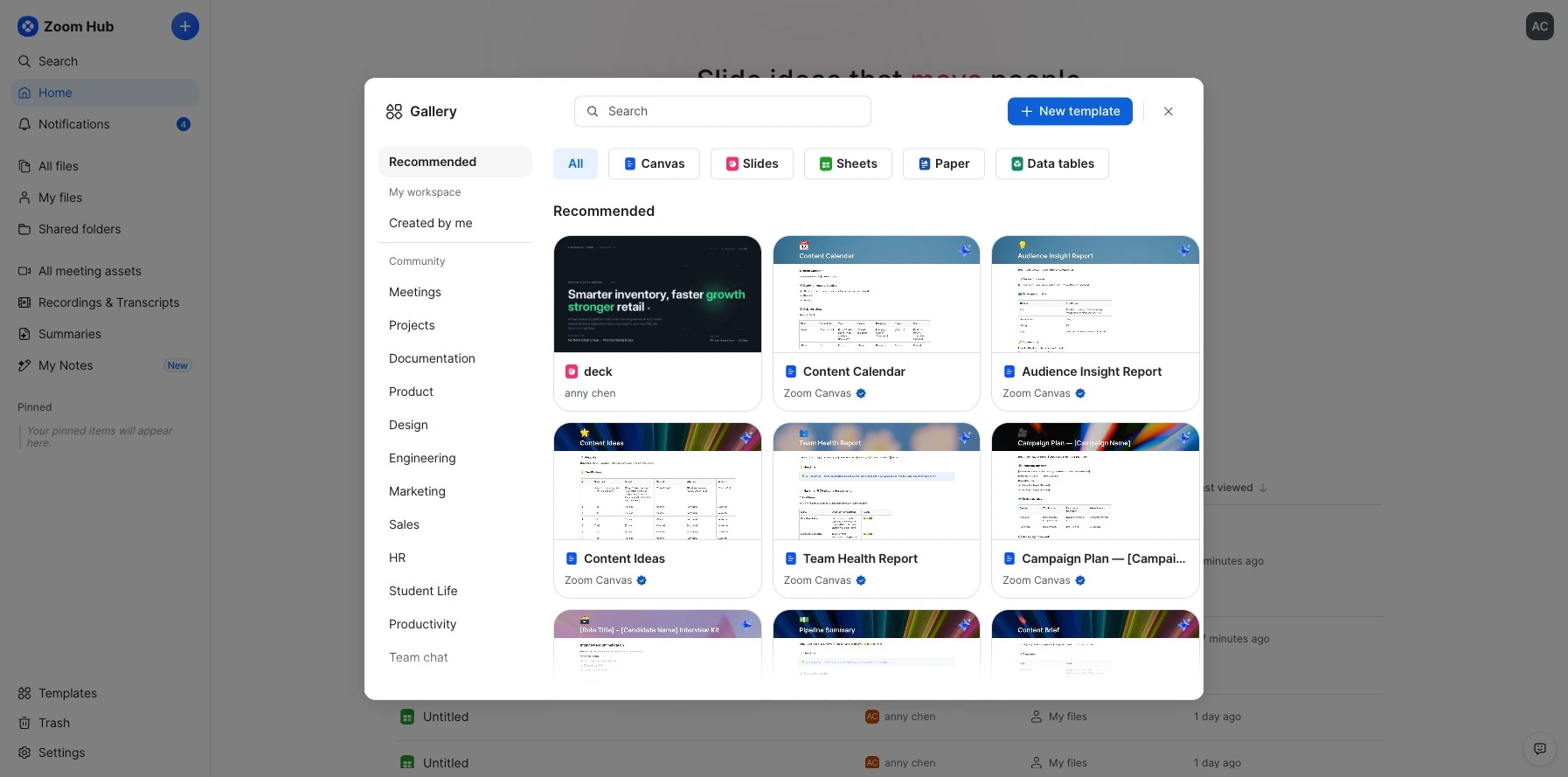Click 'anny chen' under the deck template
Viewport: 1568px width, 777px height.
(x=590, y=393)
